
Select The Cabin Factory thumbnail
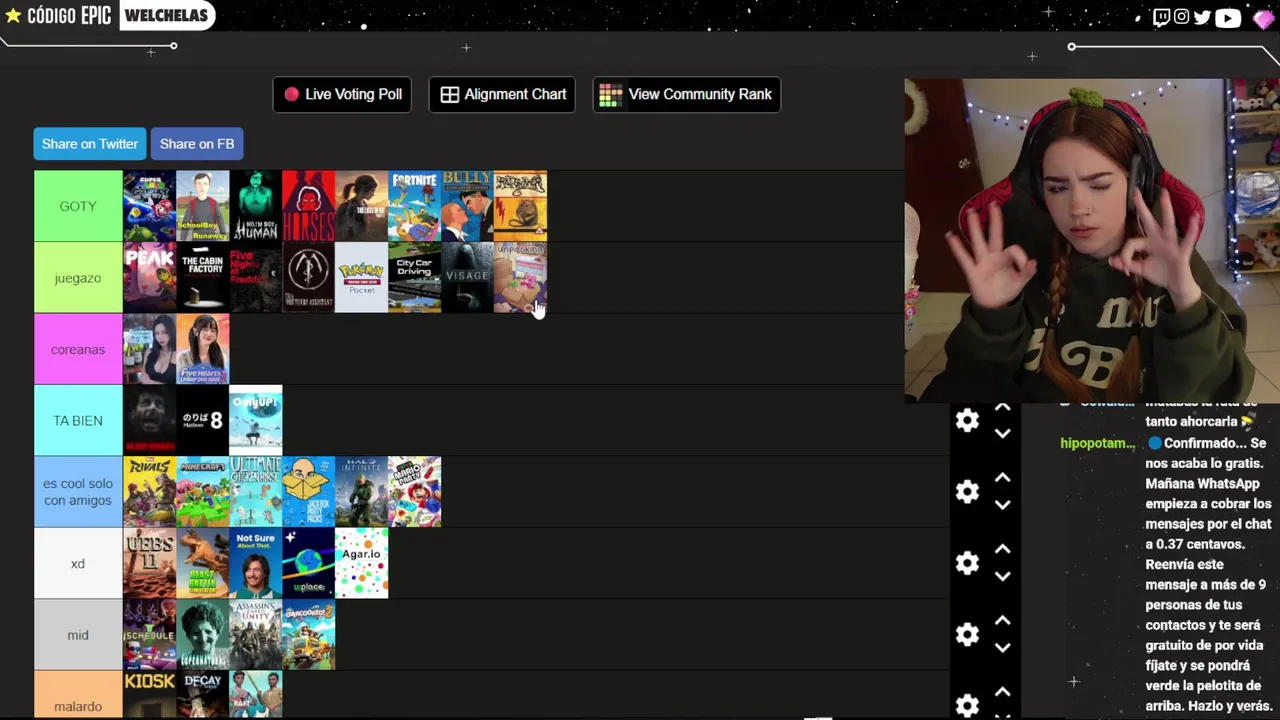pos(202,278)
